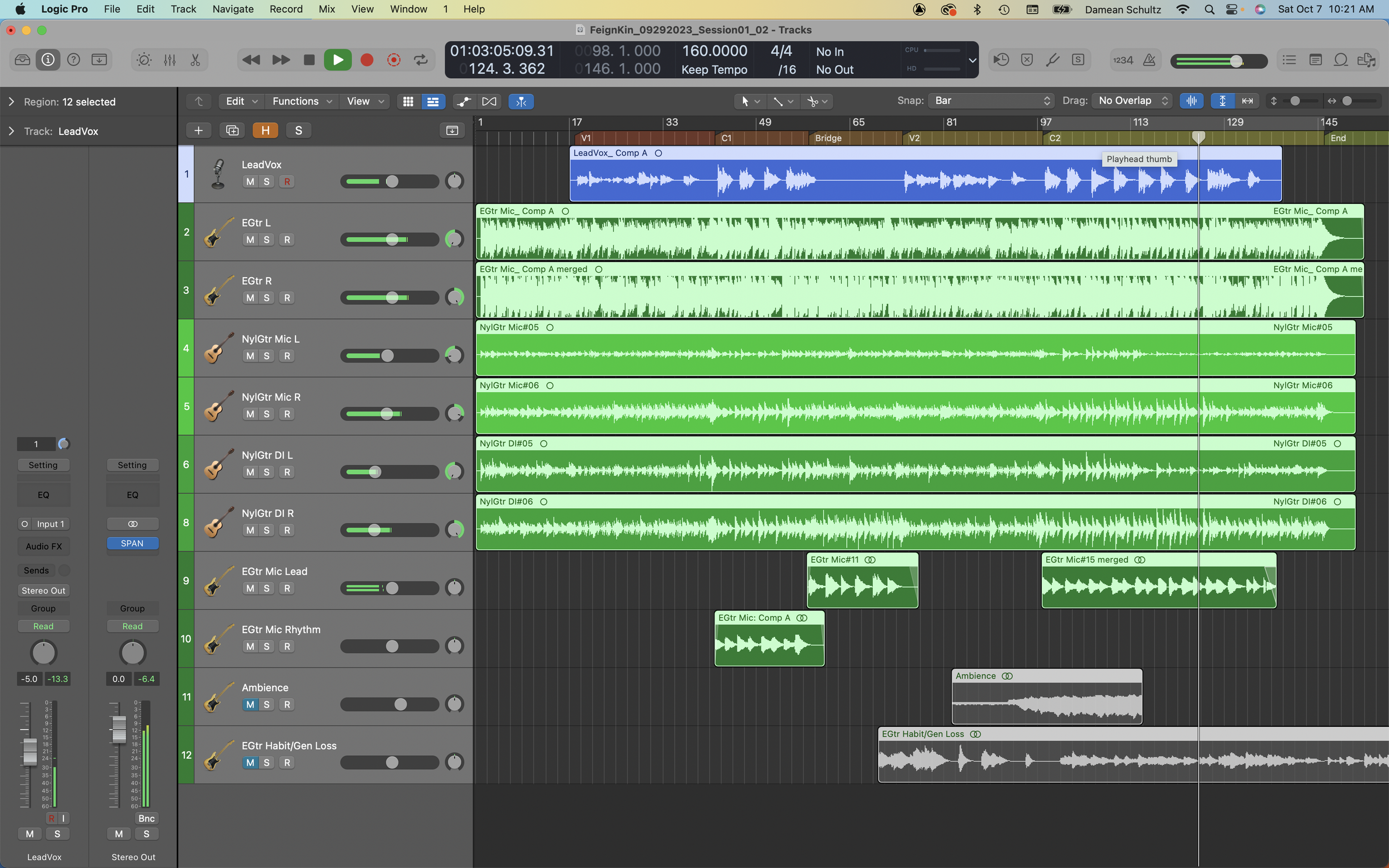This screenshot has width=1389, height=868.
Task: Click the Record button in transport
Action: (366, 60)
